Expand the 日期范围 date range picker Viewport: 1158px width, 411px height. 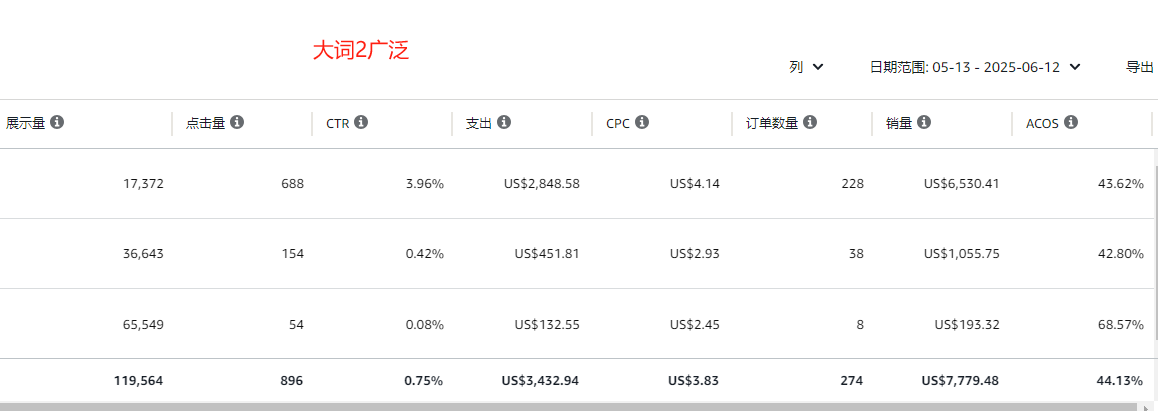[x=976, y=67]
